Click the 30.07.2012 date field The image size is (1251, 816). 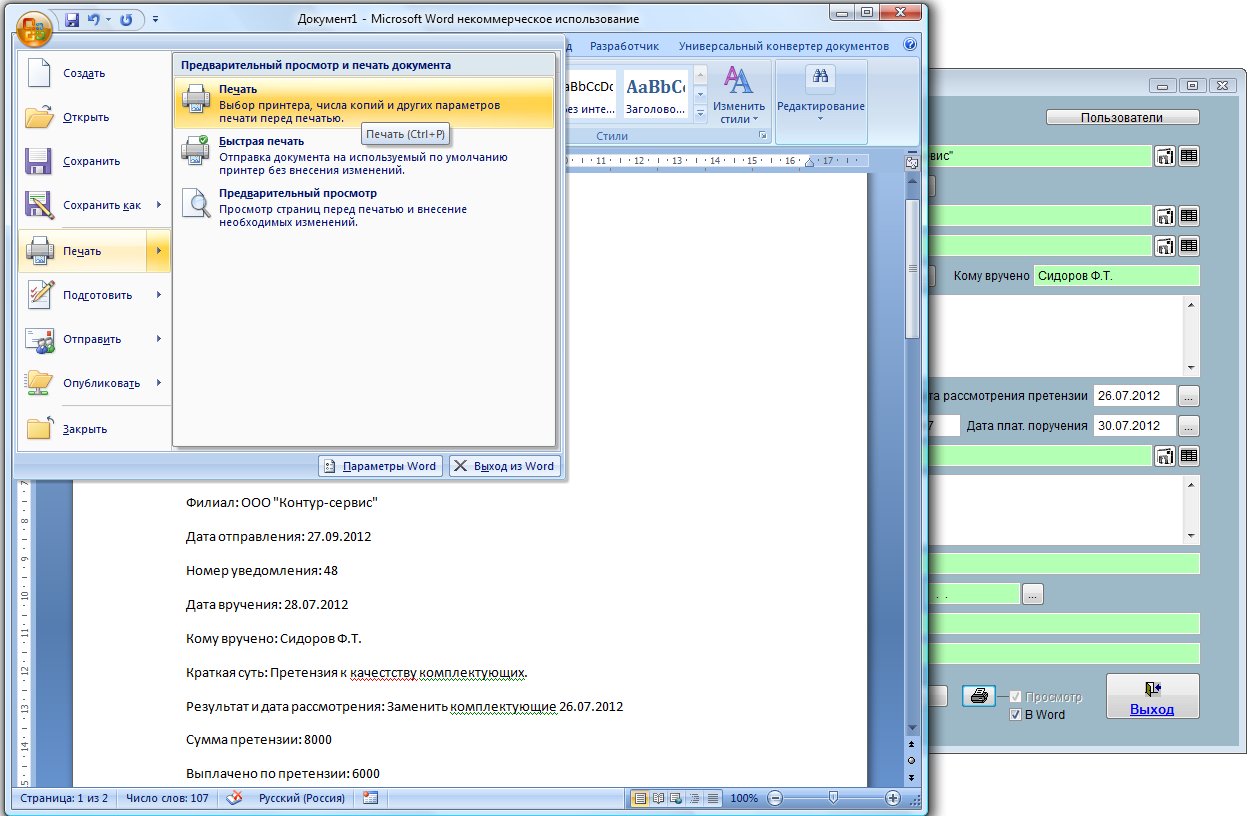[1134, 426]
